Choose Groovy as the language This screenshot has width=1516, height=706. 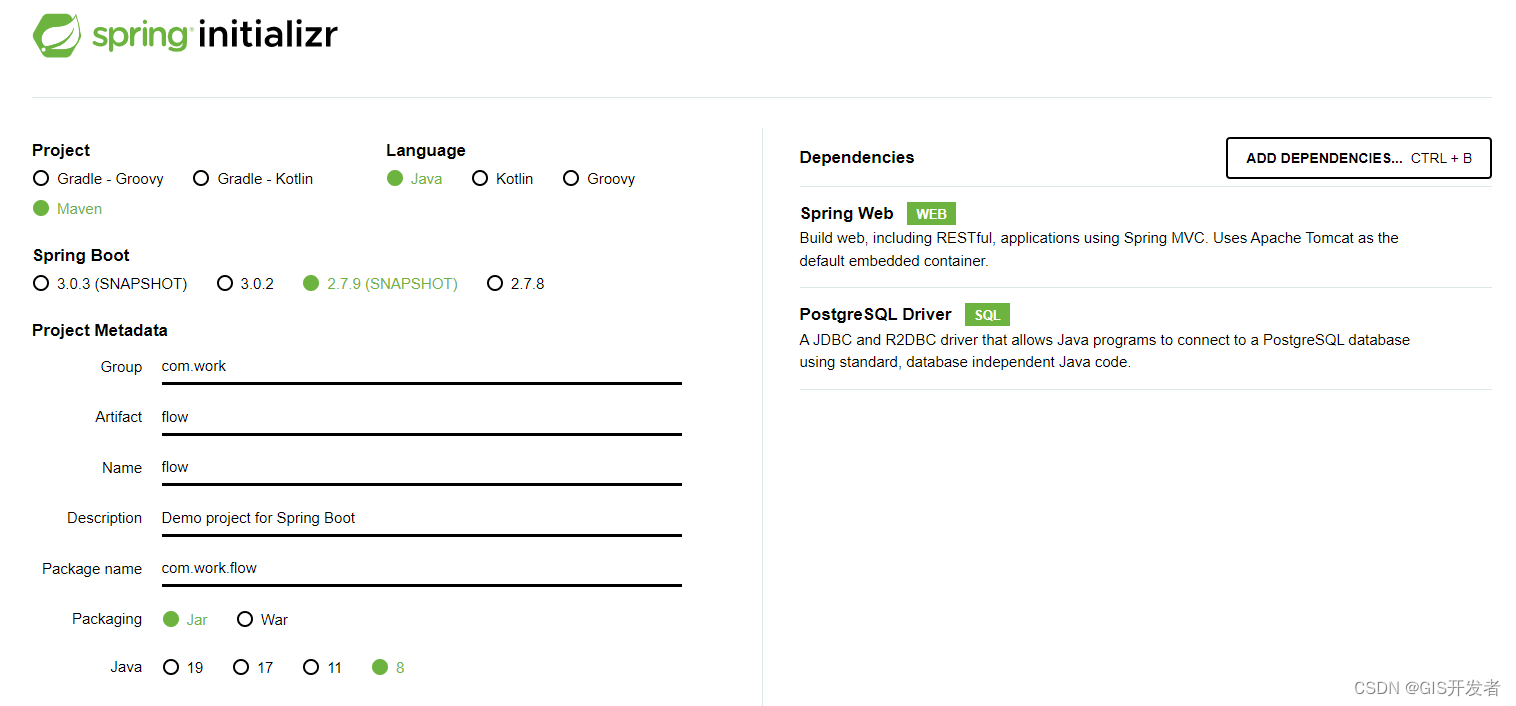pyautogui.click(x=570, y=178)
